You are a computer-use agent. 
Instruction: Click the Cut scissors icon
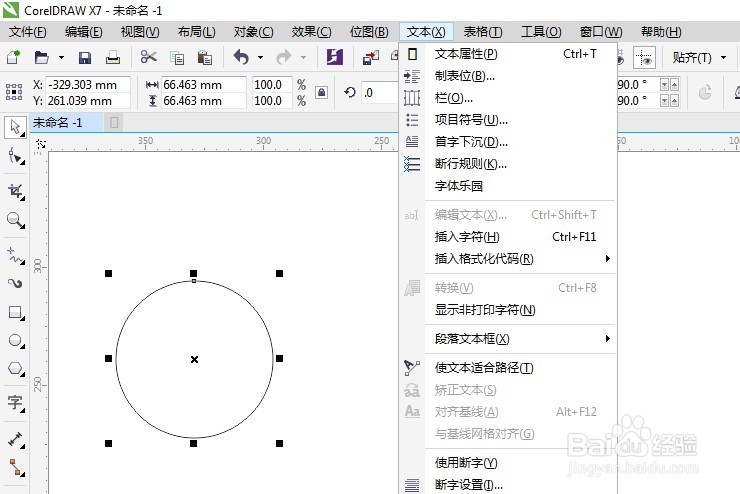pyautogui.click(x=149, y=58)
